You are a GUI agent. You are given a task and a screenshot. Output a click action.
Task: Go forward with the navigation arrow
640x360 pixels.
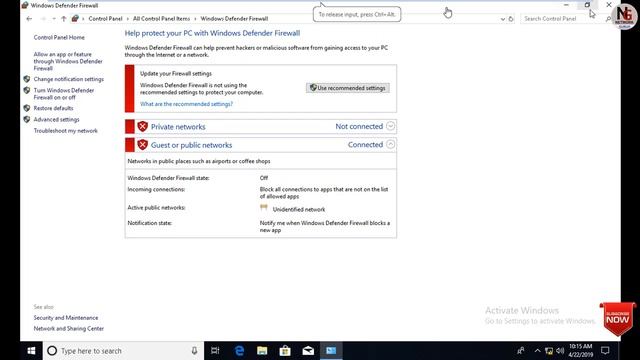43,19
